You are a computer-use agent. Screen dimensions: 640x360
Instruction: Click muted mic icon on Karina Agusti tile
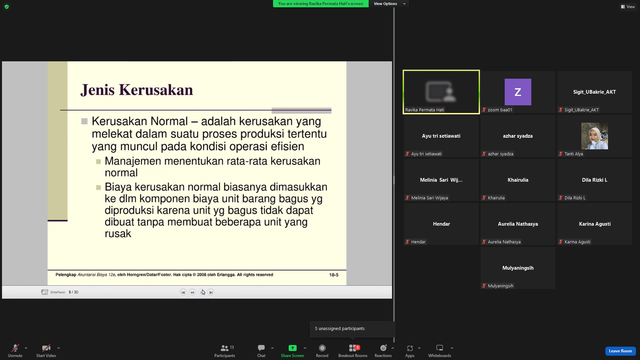tap(561, 242)
